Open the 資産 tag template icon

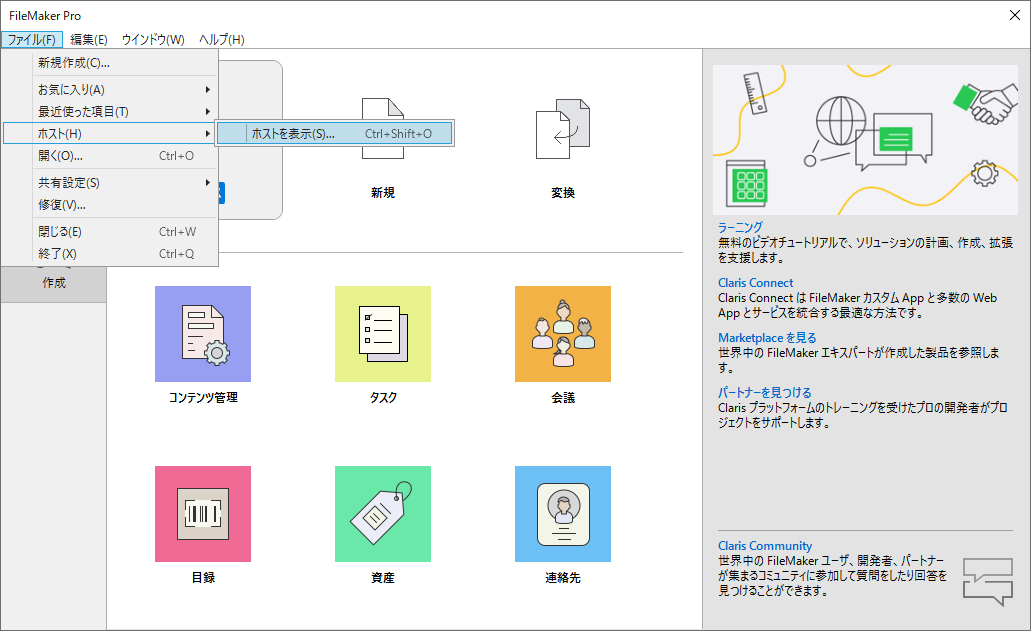point(383,513)
